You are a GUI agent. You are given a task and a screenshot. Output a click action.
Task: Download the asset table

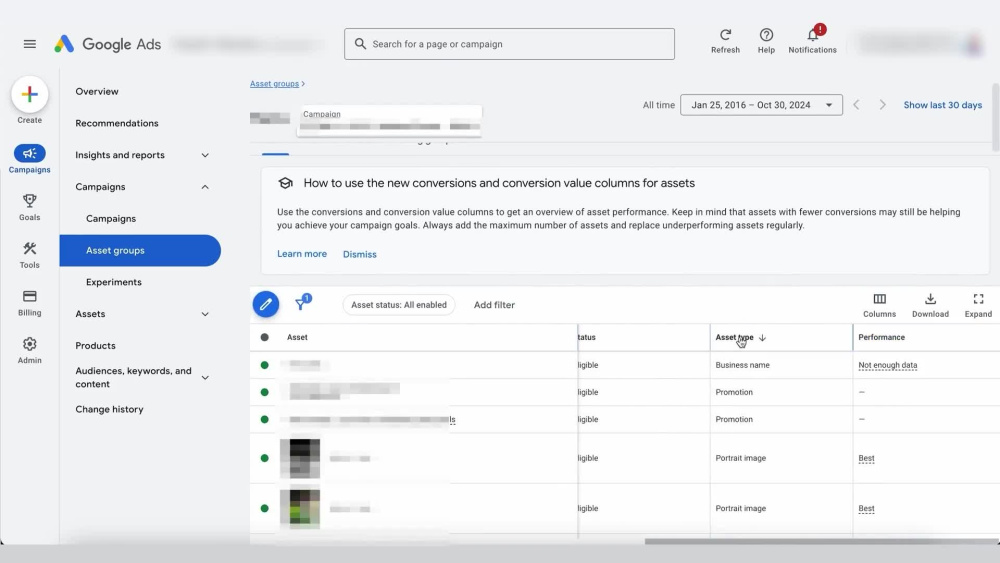pos(930,305)
